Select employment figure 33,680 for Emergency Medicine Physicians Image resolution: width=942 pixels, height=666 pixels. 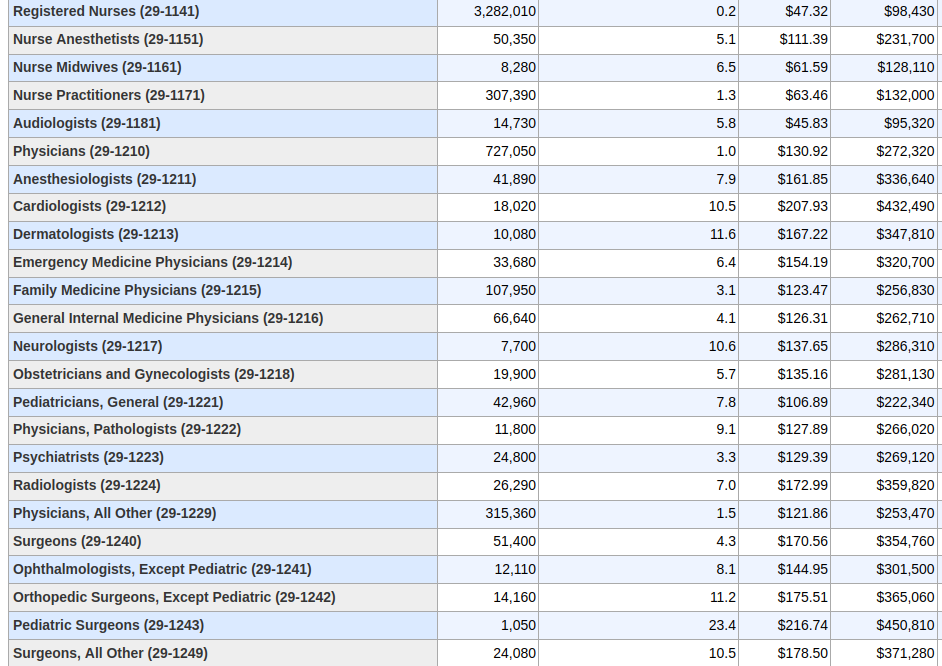tap(514, 262)
